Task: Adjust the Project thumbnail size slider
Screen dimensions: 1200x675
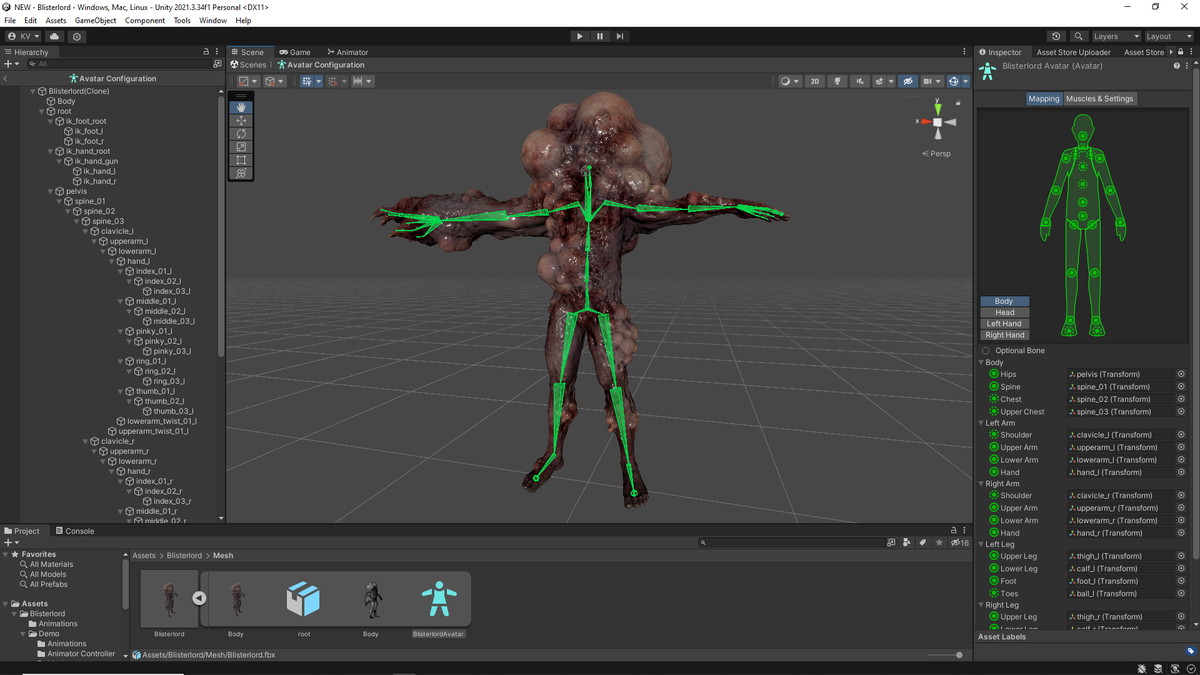Action: coord(958,655)
